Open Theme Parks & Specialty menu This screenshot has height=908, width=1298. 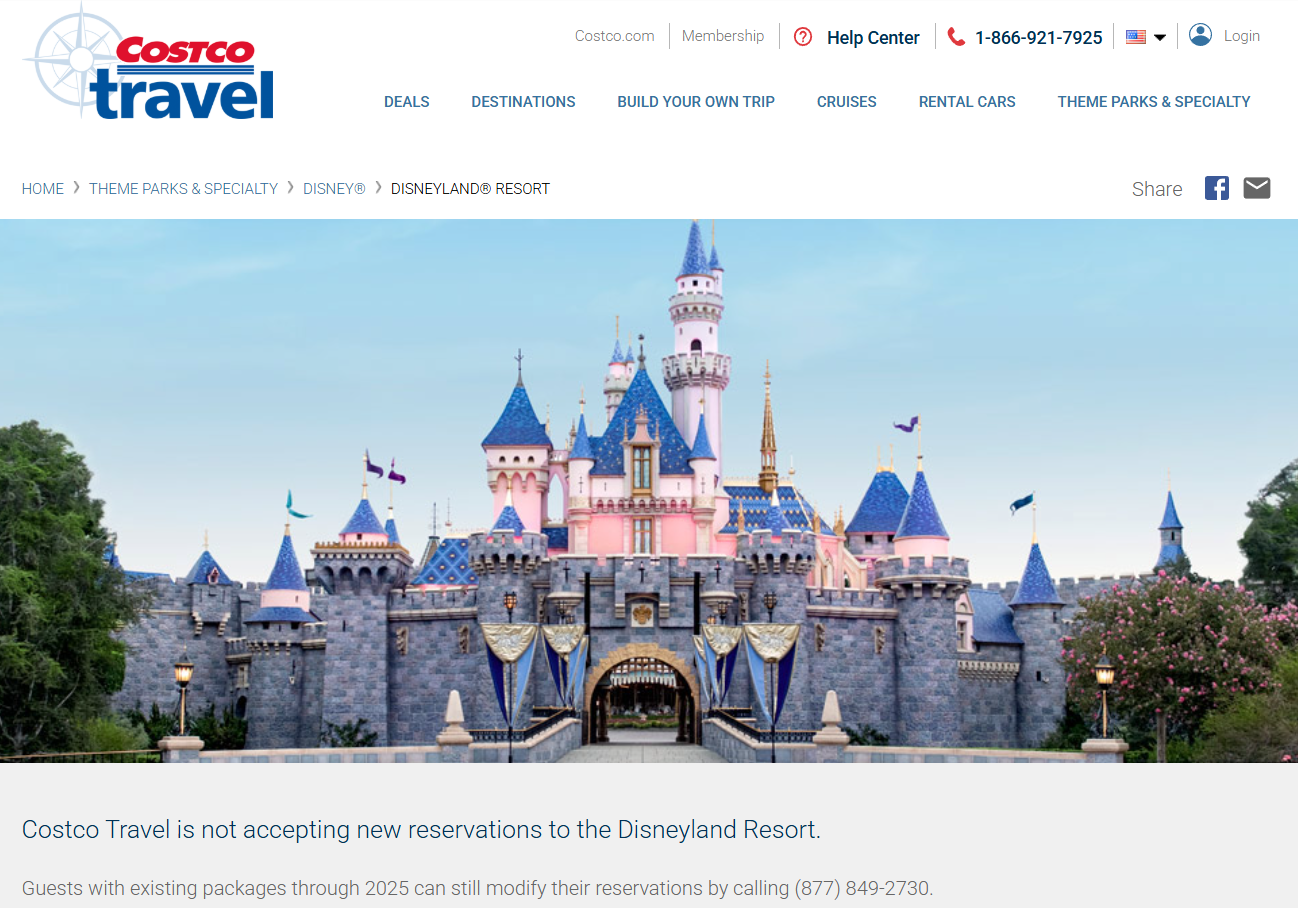point(1154,101)
